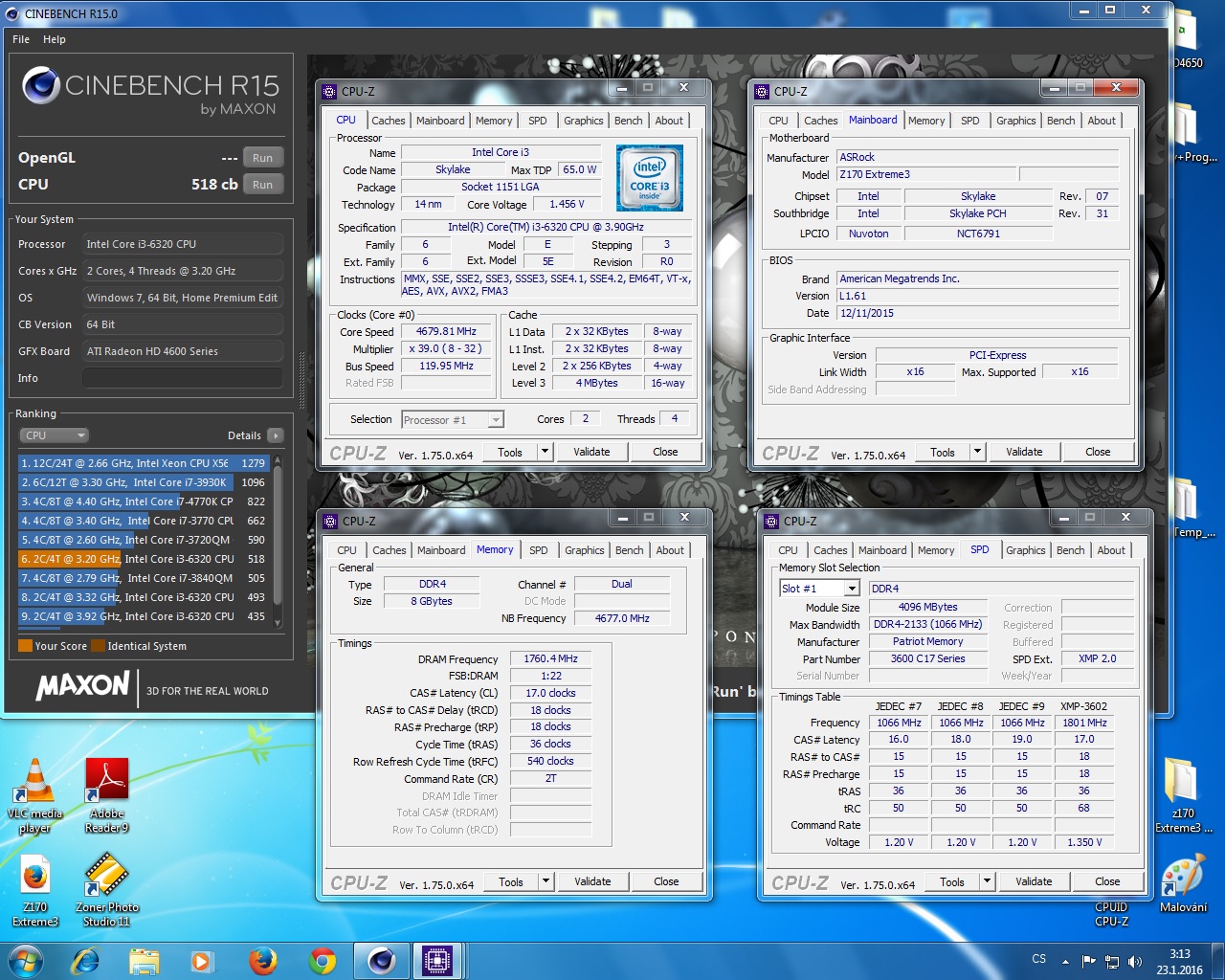Screen dimensions: 1225x980
Task: Open Tools dropdown arrow in Memory window
Action: [546, 881]
